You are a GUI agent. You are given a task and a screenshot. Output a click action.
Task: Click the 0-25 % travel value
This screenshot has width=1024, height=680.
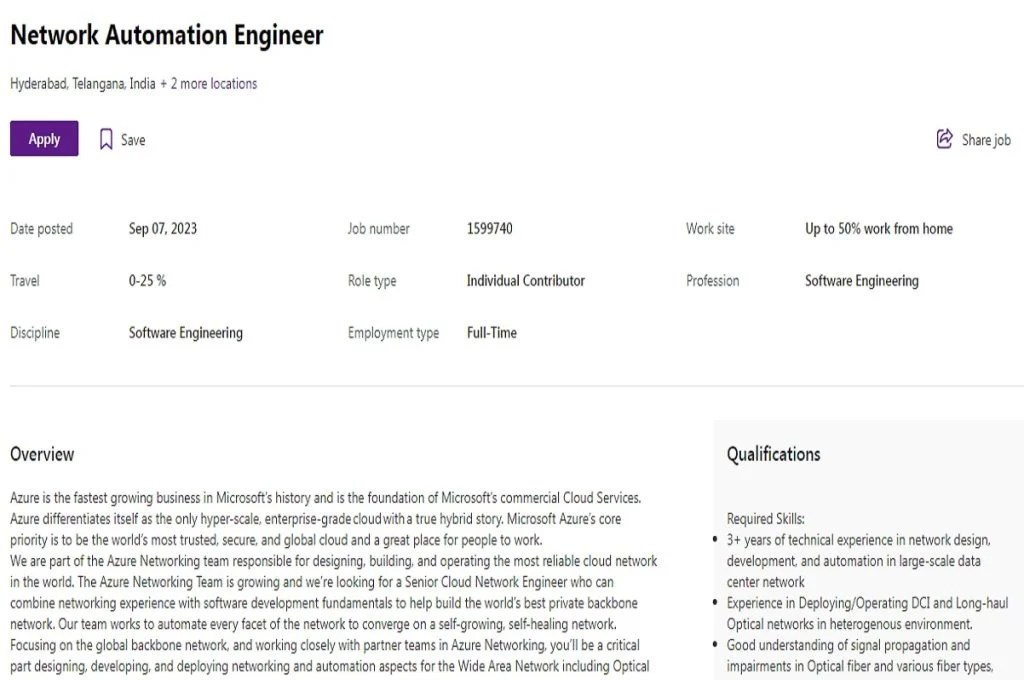coord(148,281)
